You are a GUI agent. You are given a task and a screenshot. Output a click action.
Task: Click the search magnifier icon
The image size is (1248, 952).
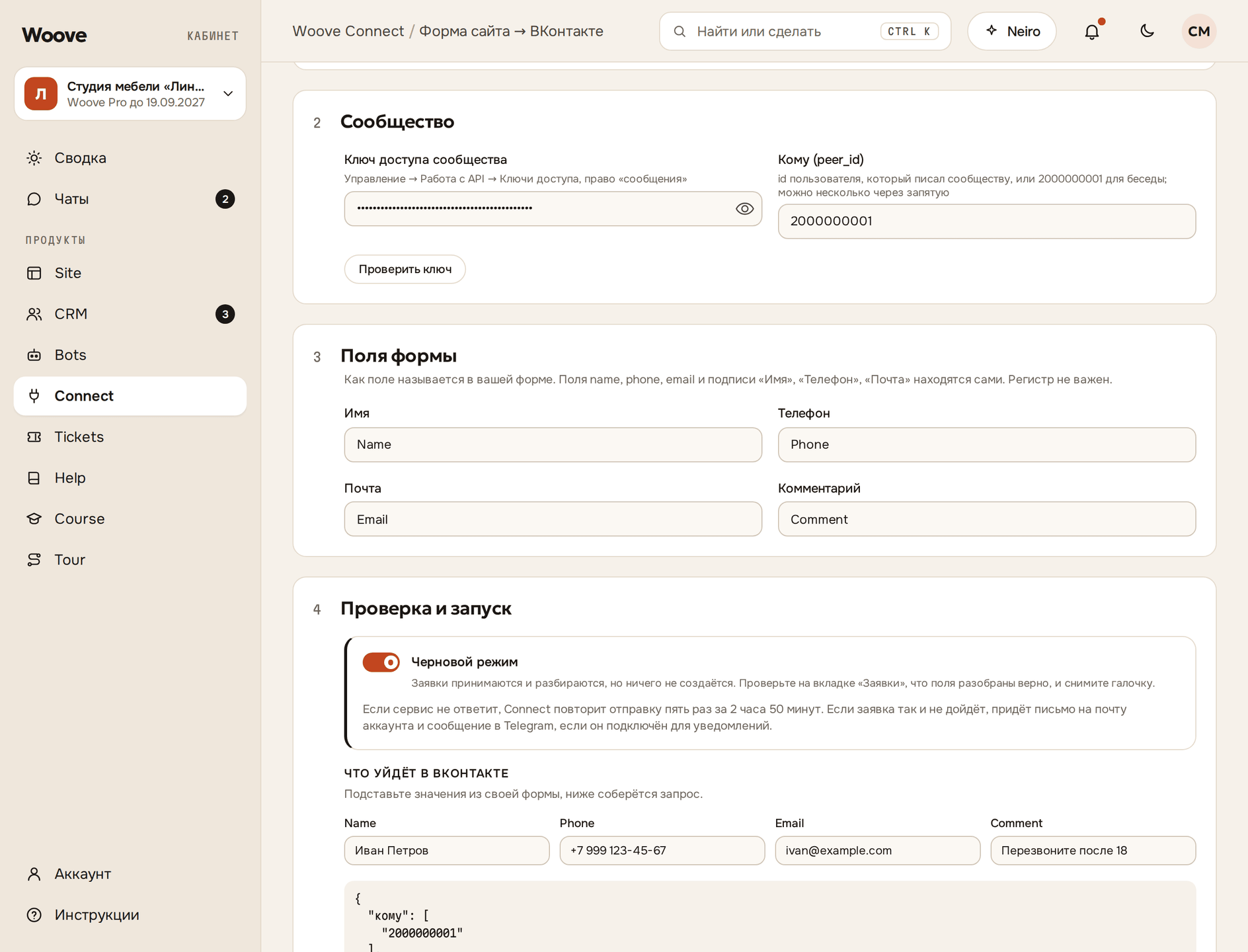click(x=680, y=31)
